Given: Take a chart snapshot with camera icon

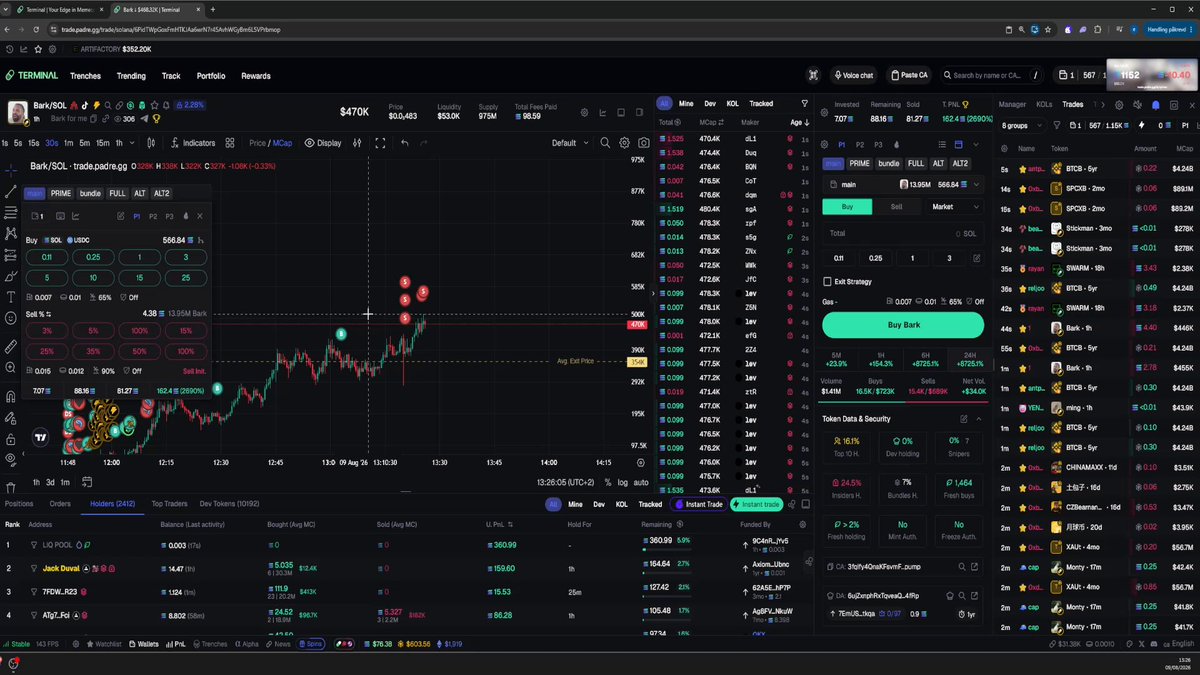Looking at the screenshot, I should pos(643,143).
